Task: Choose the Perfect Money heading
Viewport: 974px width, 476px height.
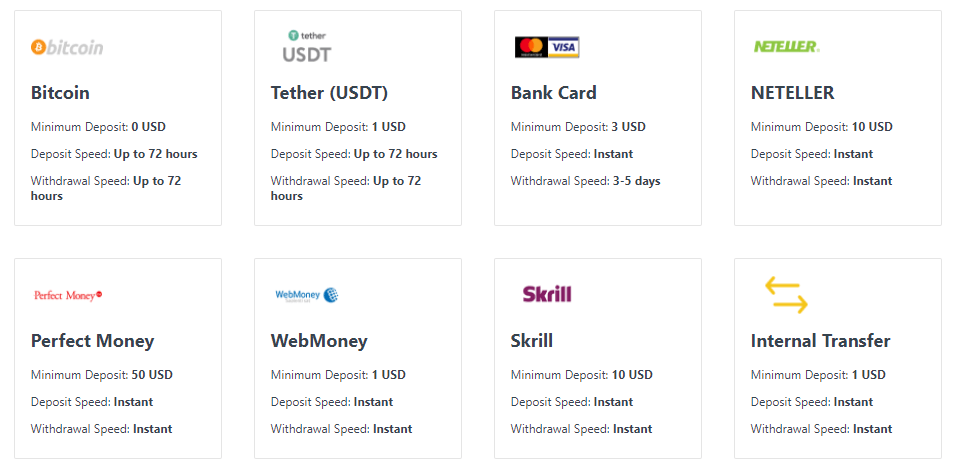Action: click(x=93, y=341)
